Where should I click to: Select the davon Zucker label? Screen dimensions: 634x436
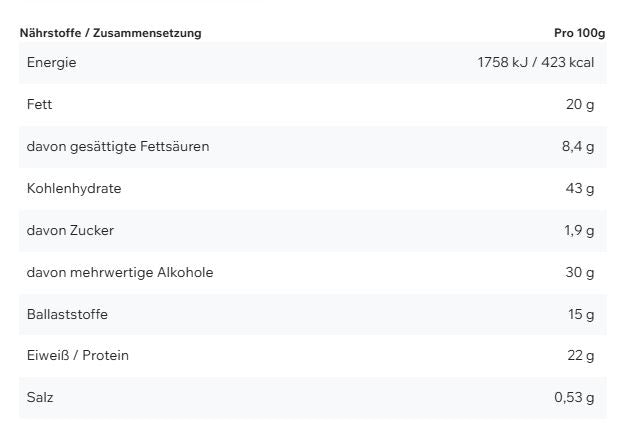click(x=70, y=231)
